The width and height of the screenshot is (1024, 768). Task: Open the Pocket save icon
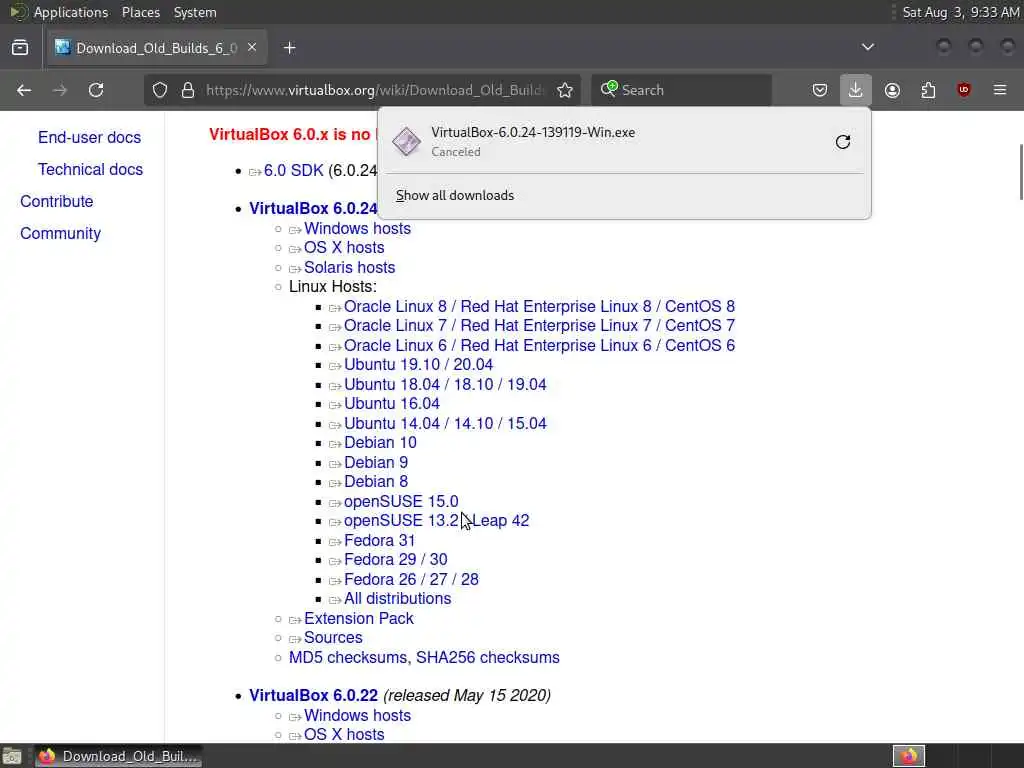(x=820, y=90)
